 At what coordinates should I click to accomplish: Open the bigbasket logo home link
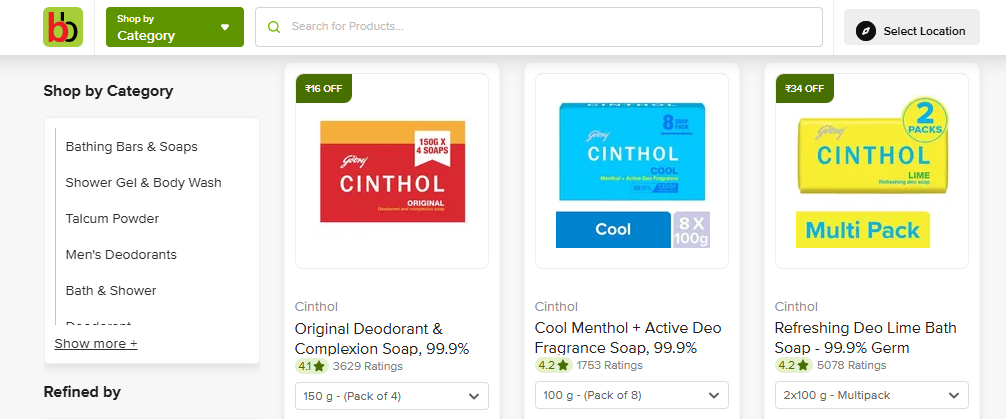pos(63,27)
